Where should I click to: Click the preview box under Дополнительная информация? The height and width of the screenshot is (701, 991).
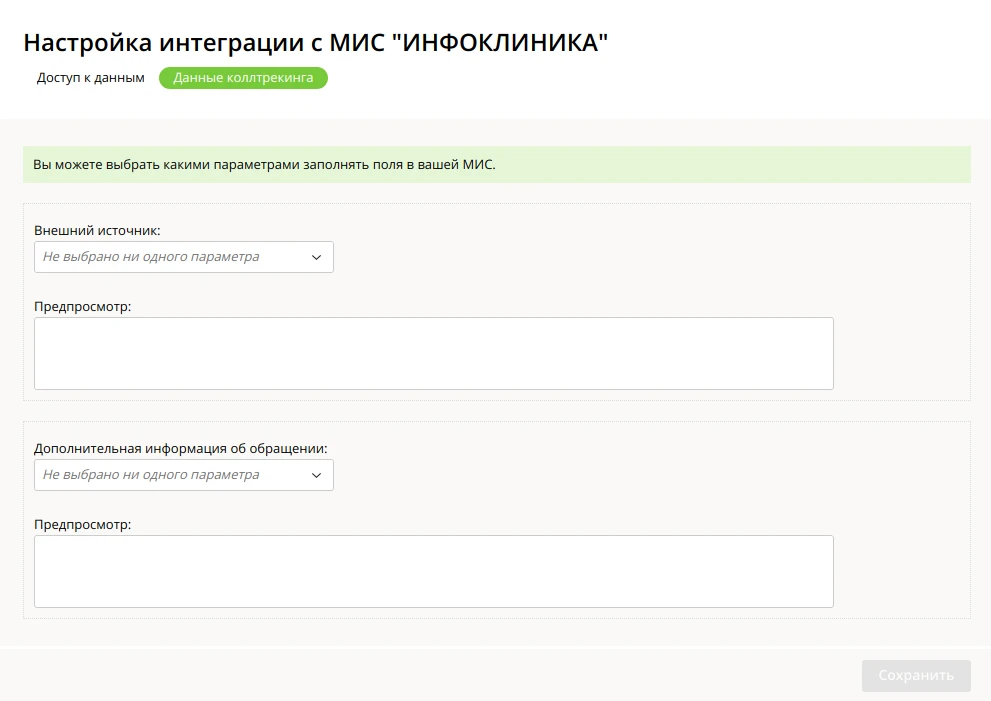(434, 571)
